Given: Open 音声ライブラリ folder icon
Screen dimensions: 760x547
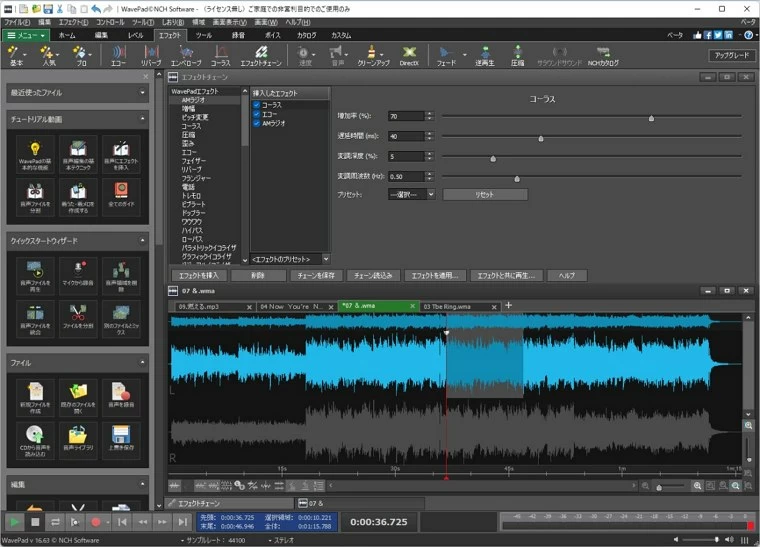Looking at the screenshot, I should pos(78,440).
